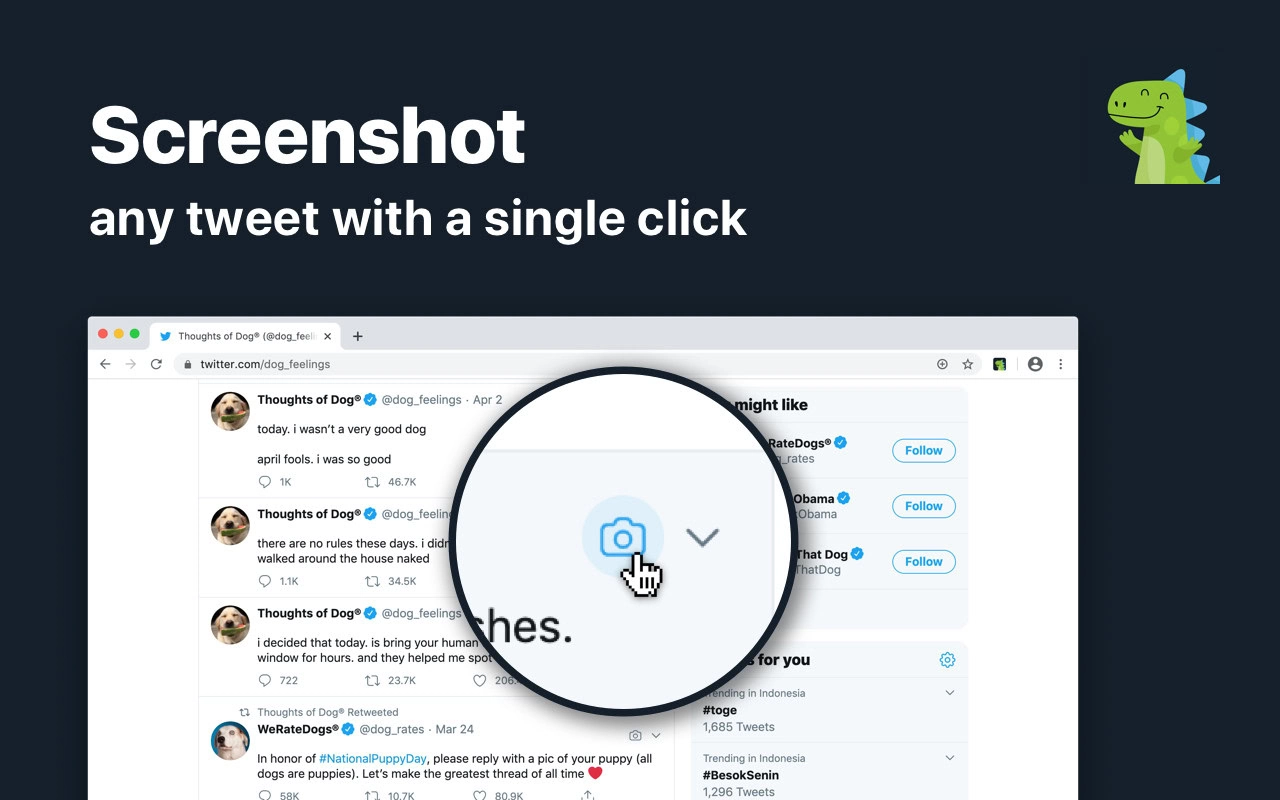The height and width of the screenshot is (800, 1280).
Task: Follow the WeRateDogs account
Action: pyautogui.click(x=923, y=450)
